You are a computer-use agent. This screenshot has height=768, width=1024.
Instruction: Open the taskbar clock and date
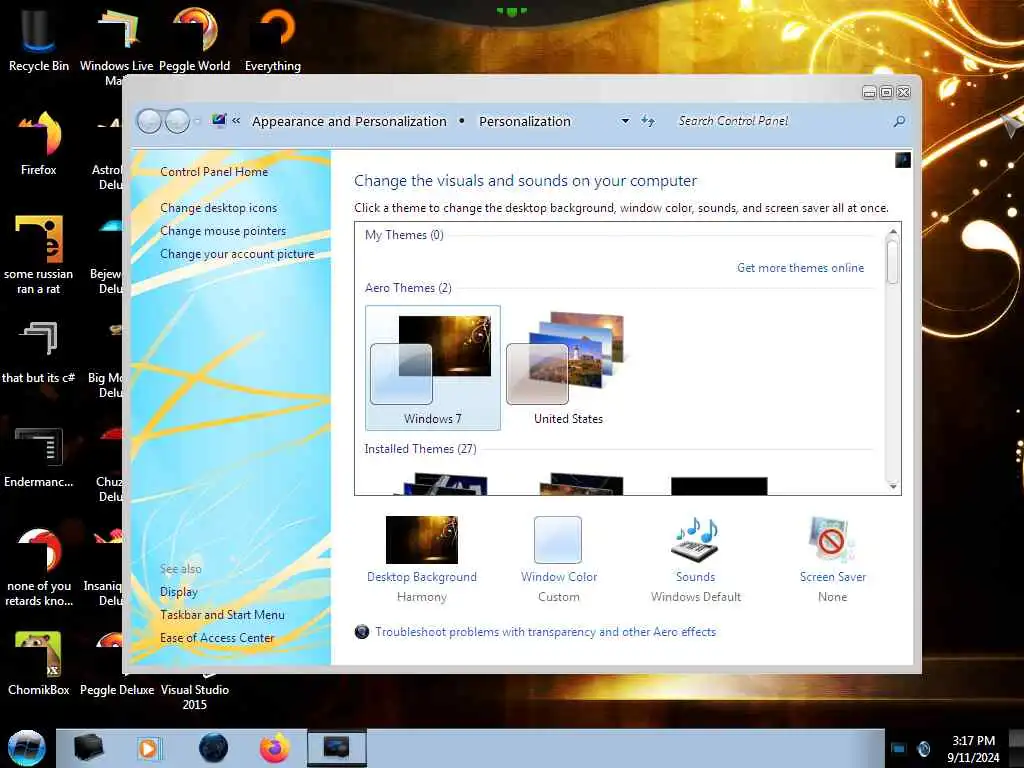(x=973, y=748)
